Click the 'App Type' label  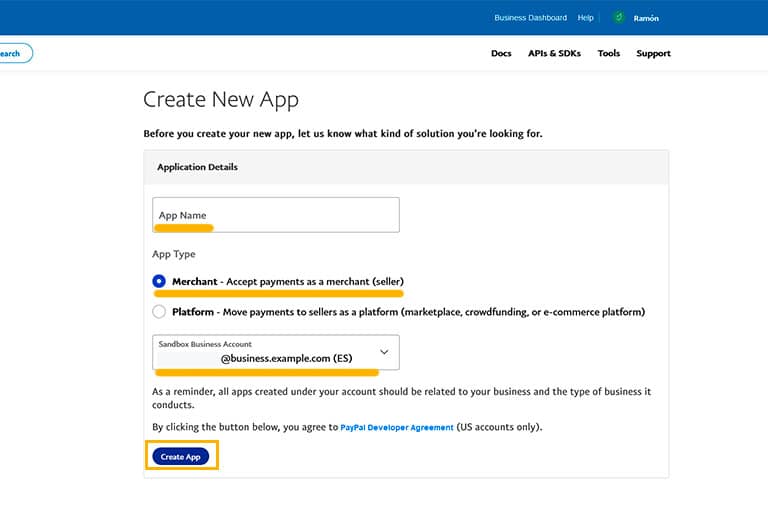point(174,254)
